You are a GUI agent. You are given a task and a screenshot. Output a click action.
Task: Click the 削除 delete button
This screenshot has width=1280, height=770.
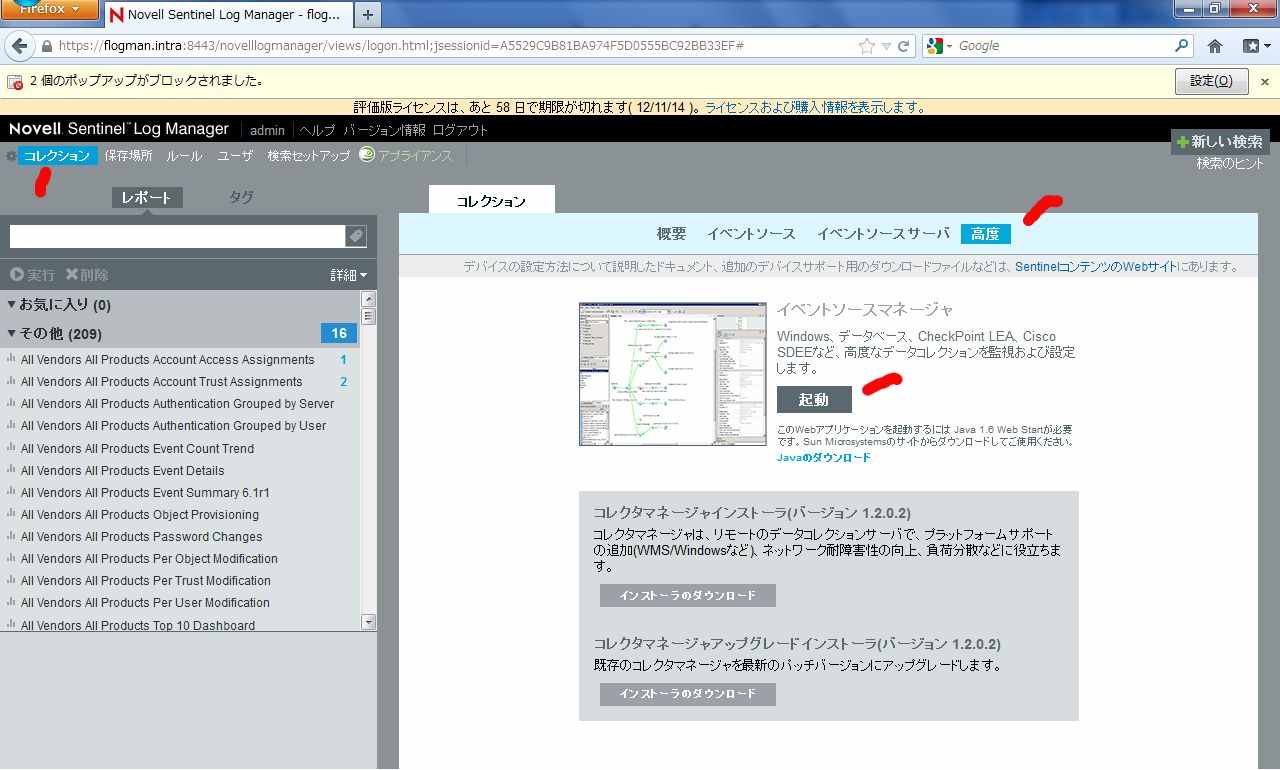point(87,275)
